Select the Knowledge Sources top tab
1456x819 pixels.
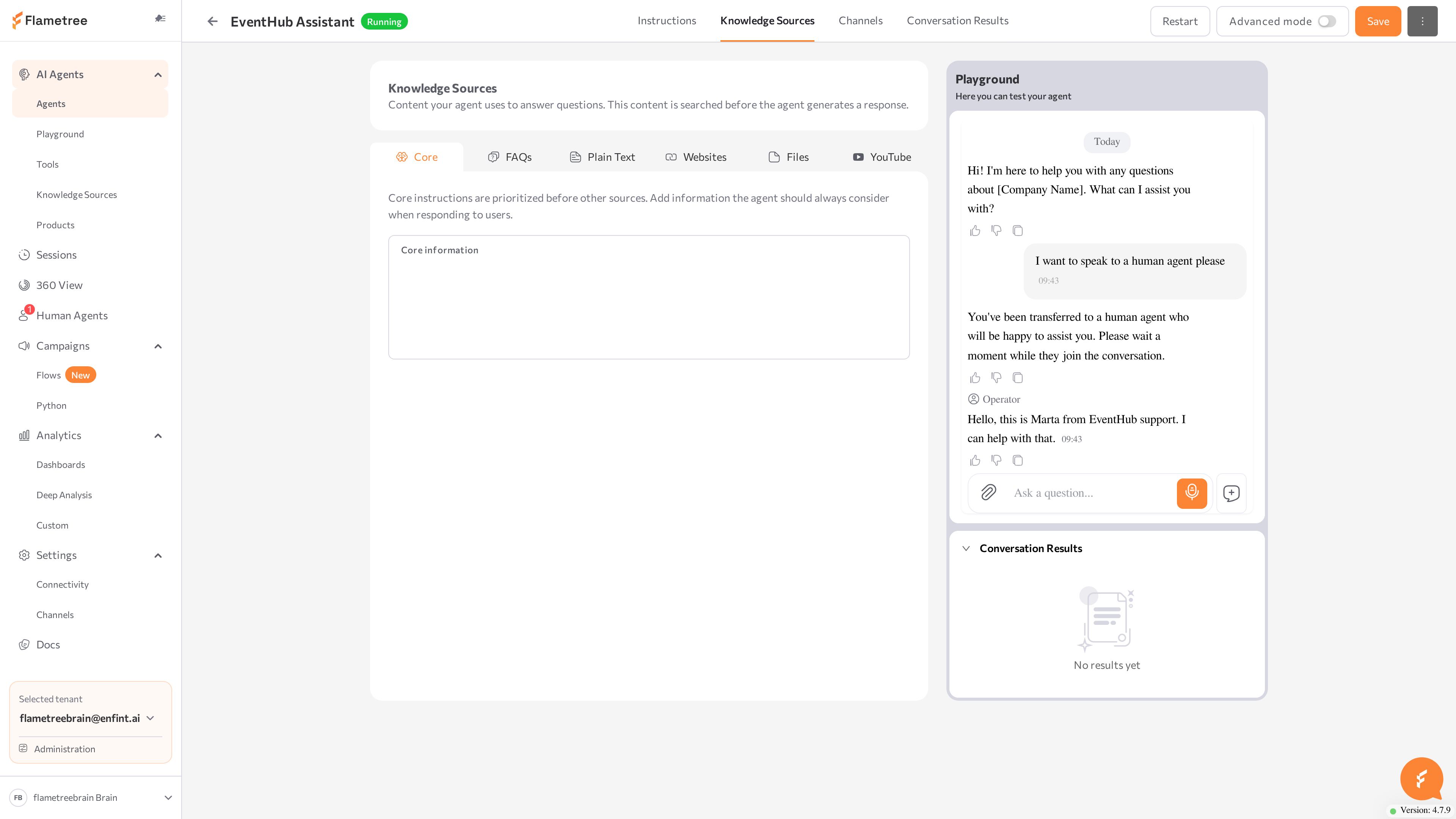(767, 21)
